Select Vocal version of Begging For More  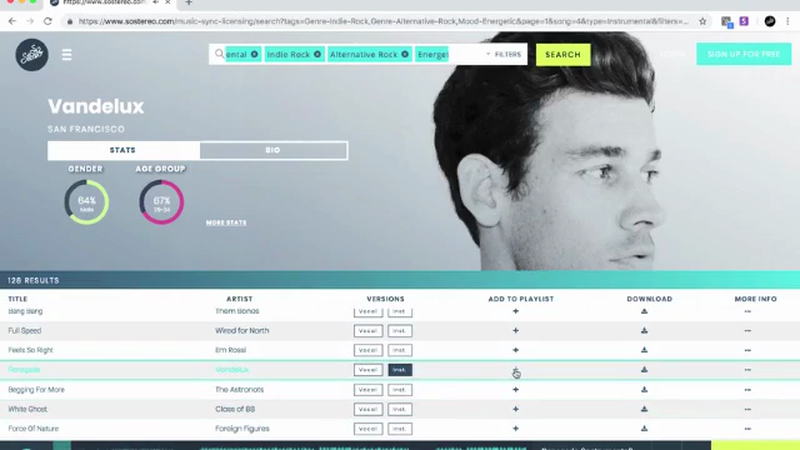pos(368,389)
